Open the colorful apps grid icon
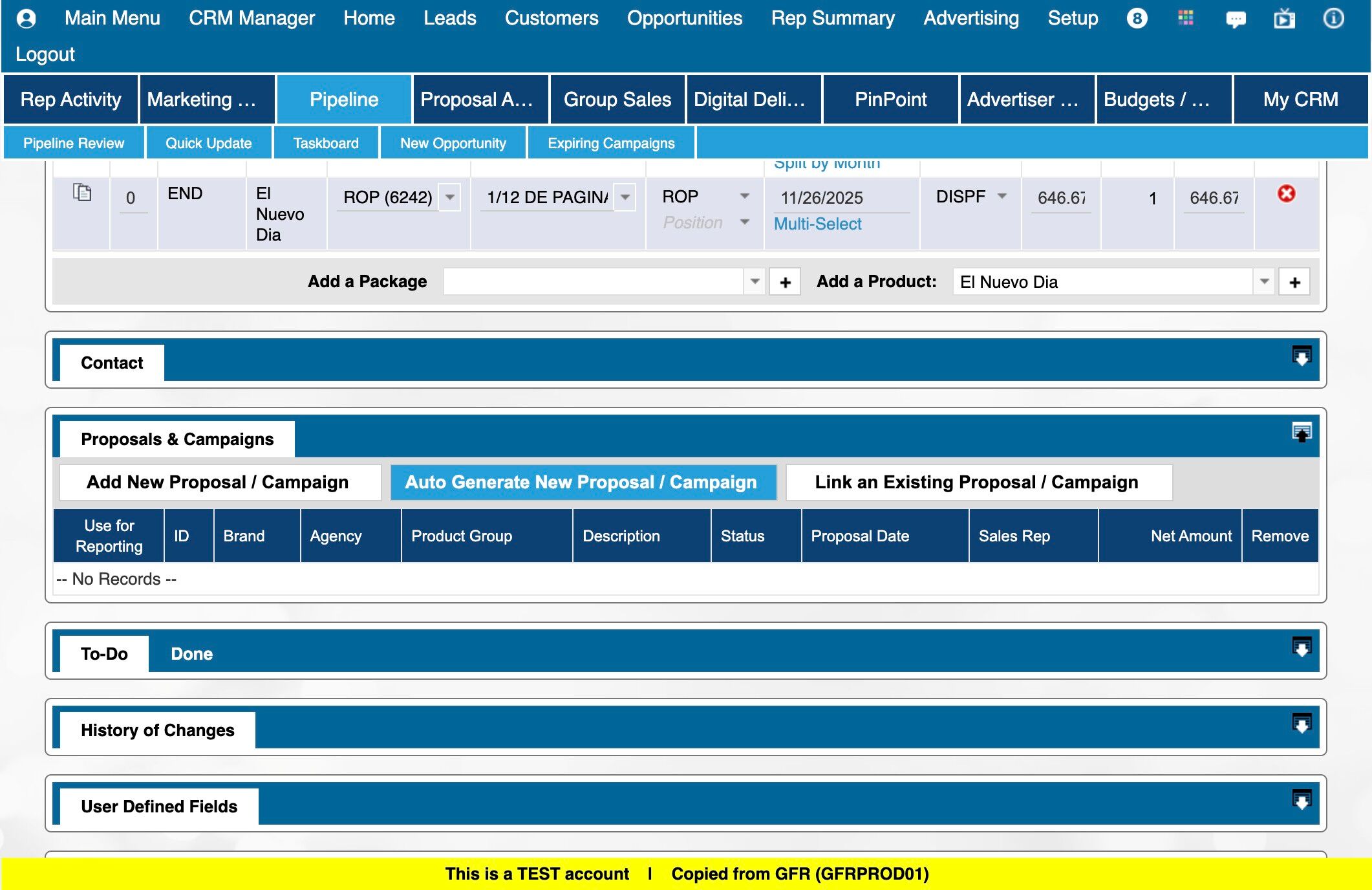Image resolution: width=1372 pixels, height=890 pixels. (1186, 18)
